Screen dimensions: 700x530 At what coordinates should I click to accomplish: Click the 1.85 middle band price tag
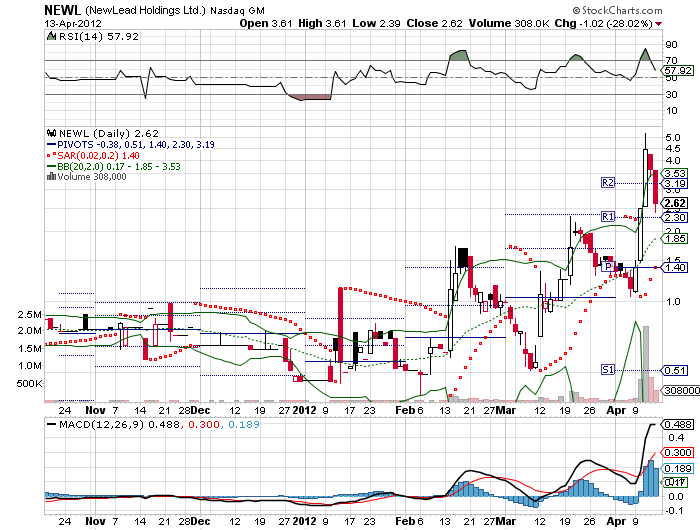[675, 239]
